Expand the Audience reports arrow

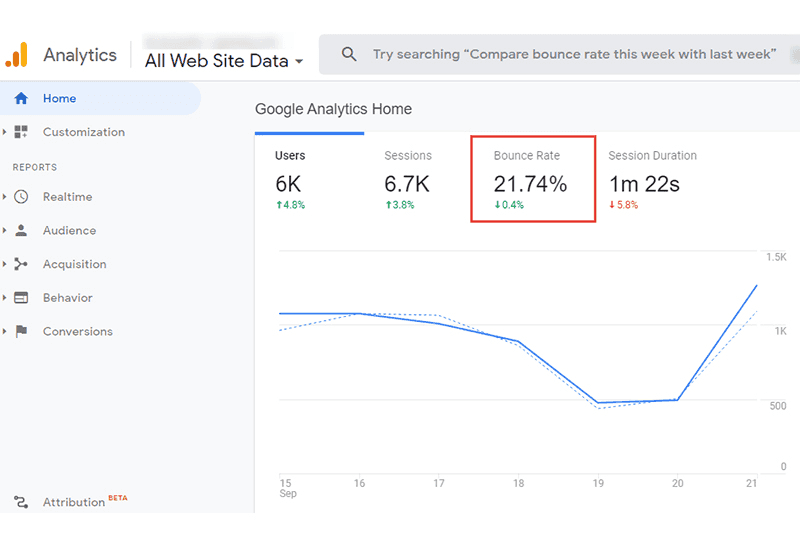click(x=5, y=231)
